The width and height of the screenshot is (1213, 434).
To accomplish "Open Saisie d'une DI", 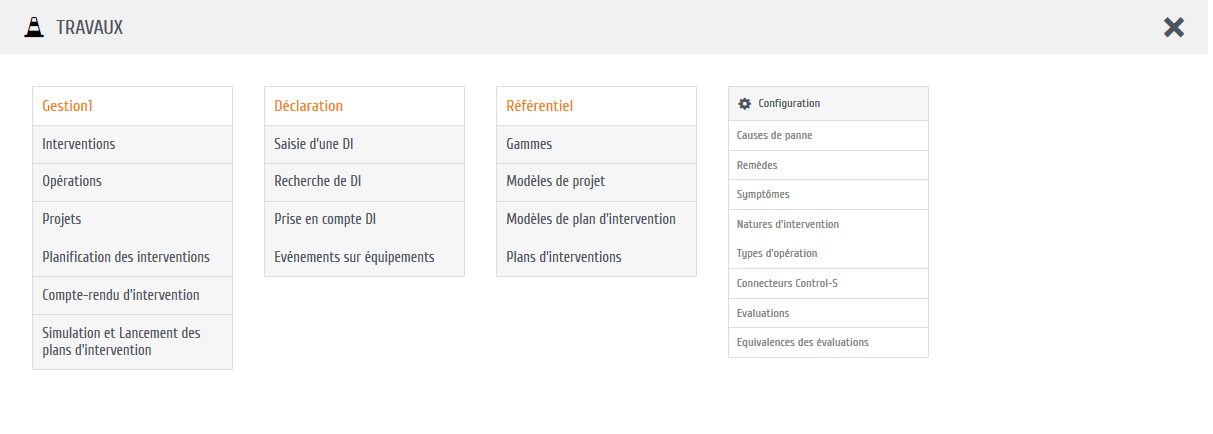I will [314, 144].
